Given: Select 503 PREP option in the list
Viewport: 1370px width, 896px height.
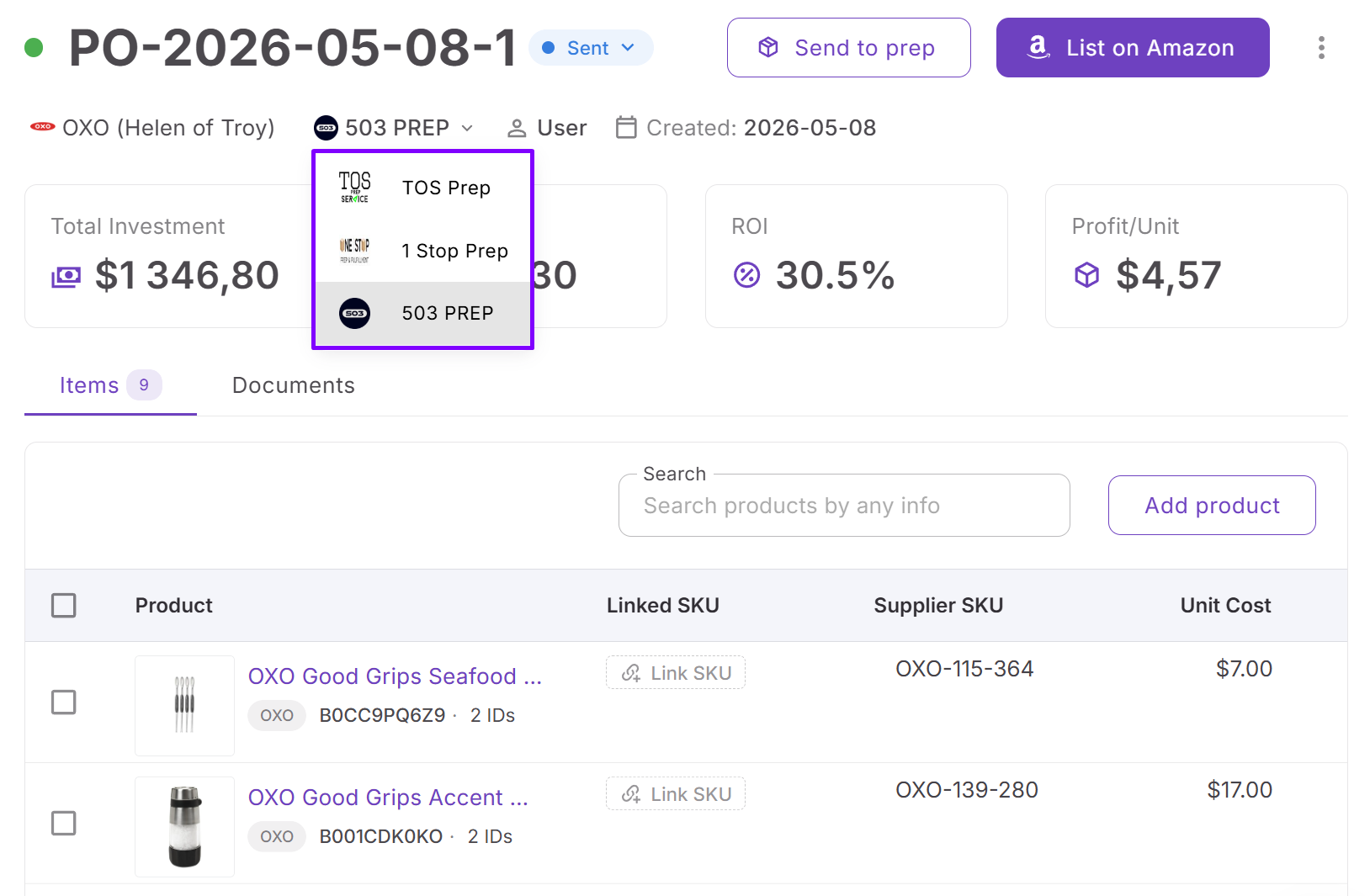Looking at the screenshot, I should point(422,313).
